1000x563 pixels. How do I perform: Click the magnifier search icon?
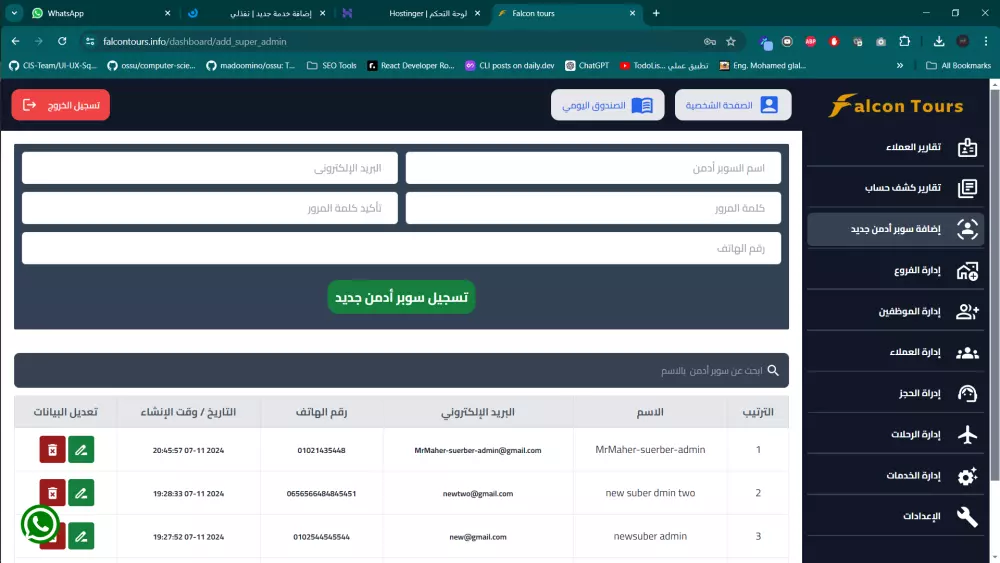tap(773, 370)
